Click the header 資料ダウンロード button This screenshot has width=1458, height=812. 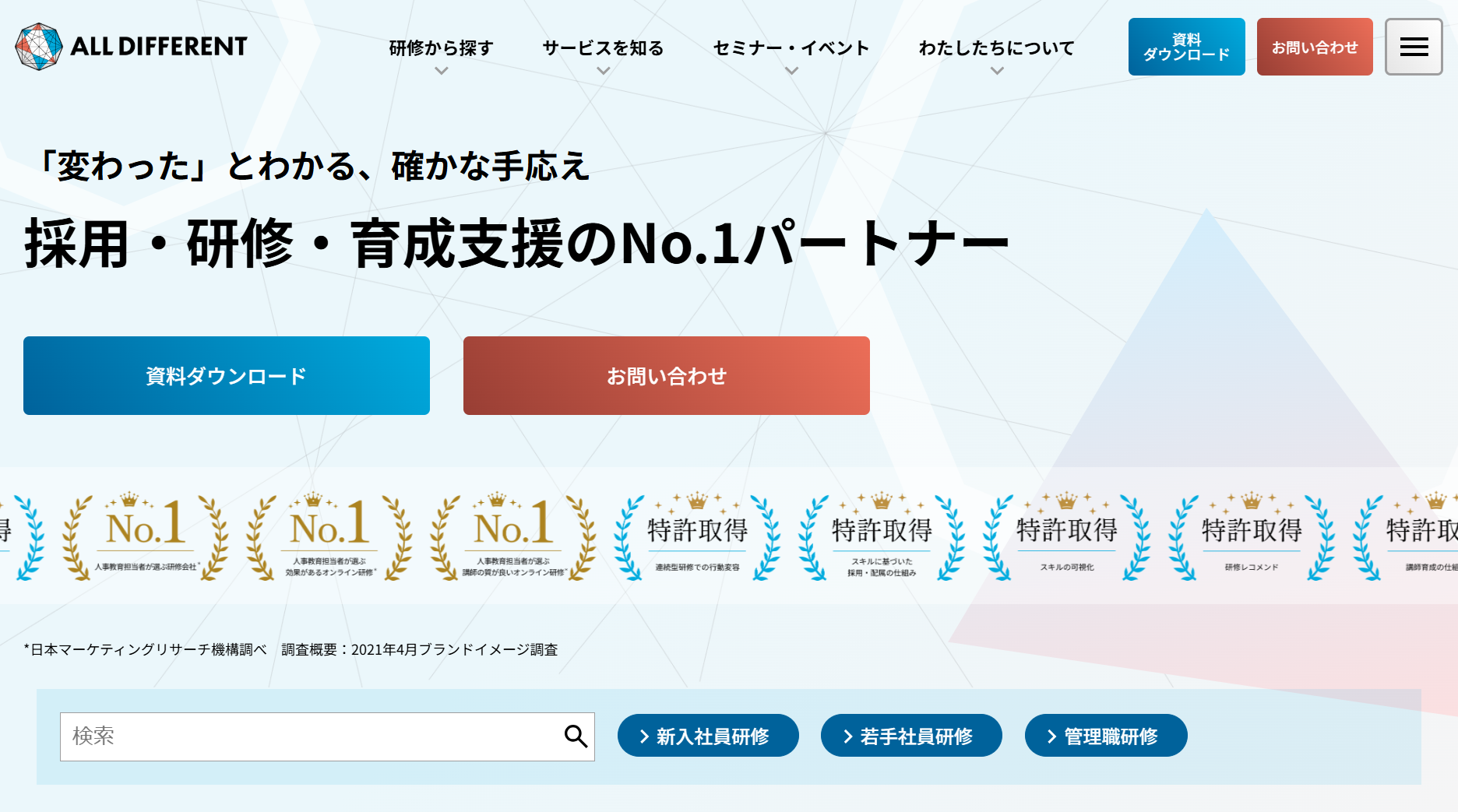pos(1186,47)
